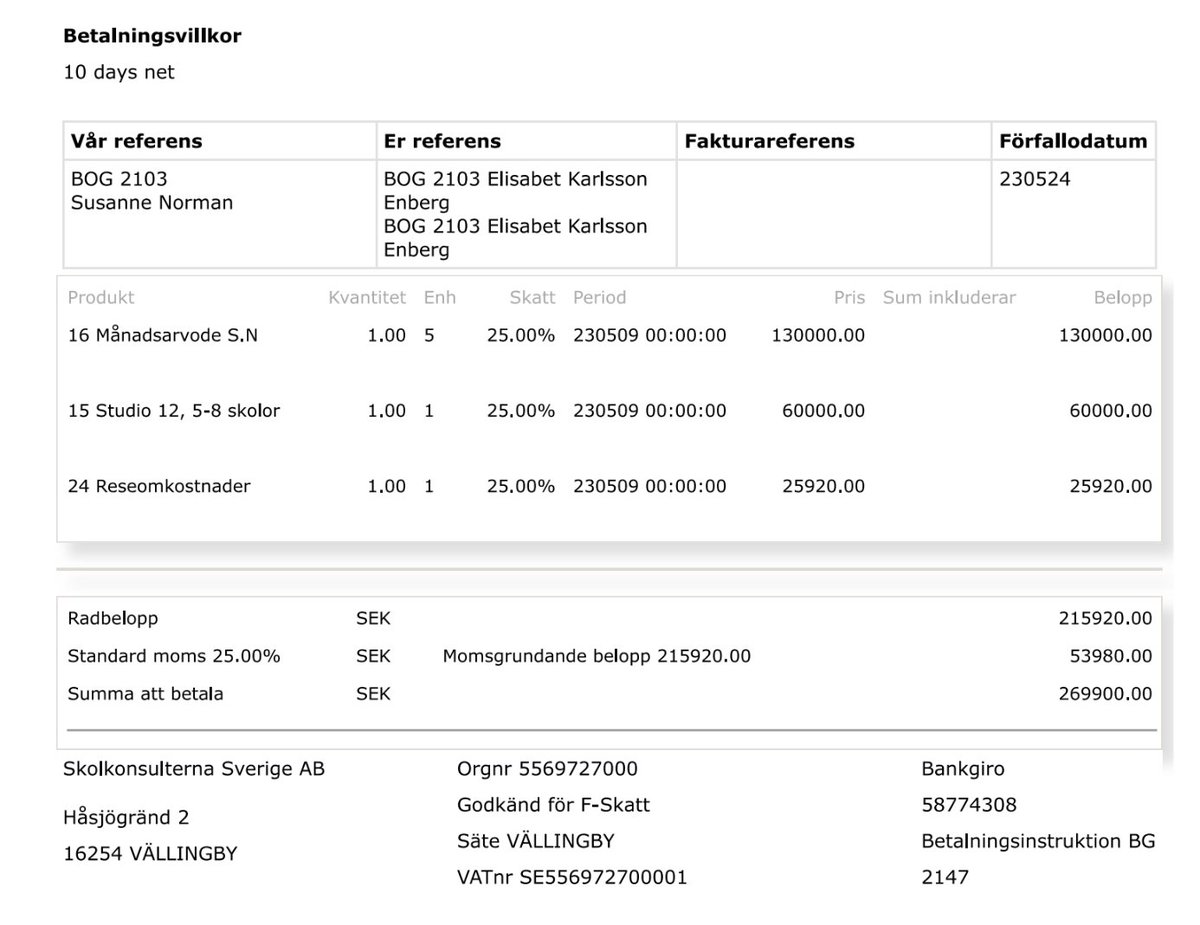The image size is (1200, 925).
Task: Click the Bankgiro label
Action: coord(963,769)
